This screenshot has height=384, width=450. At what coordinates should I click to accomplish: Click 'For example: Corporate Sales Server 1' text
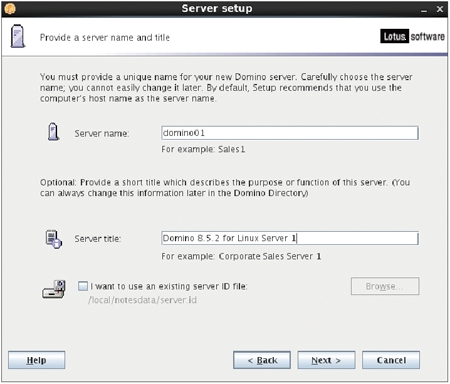[241, 256]
